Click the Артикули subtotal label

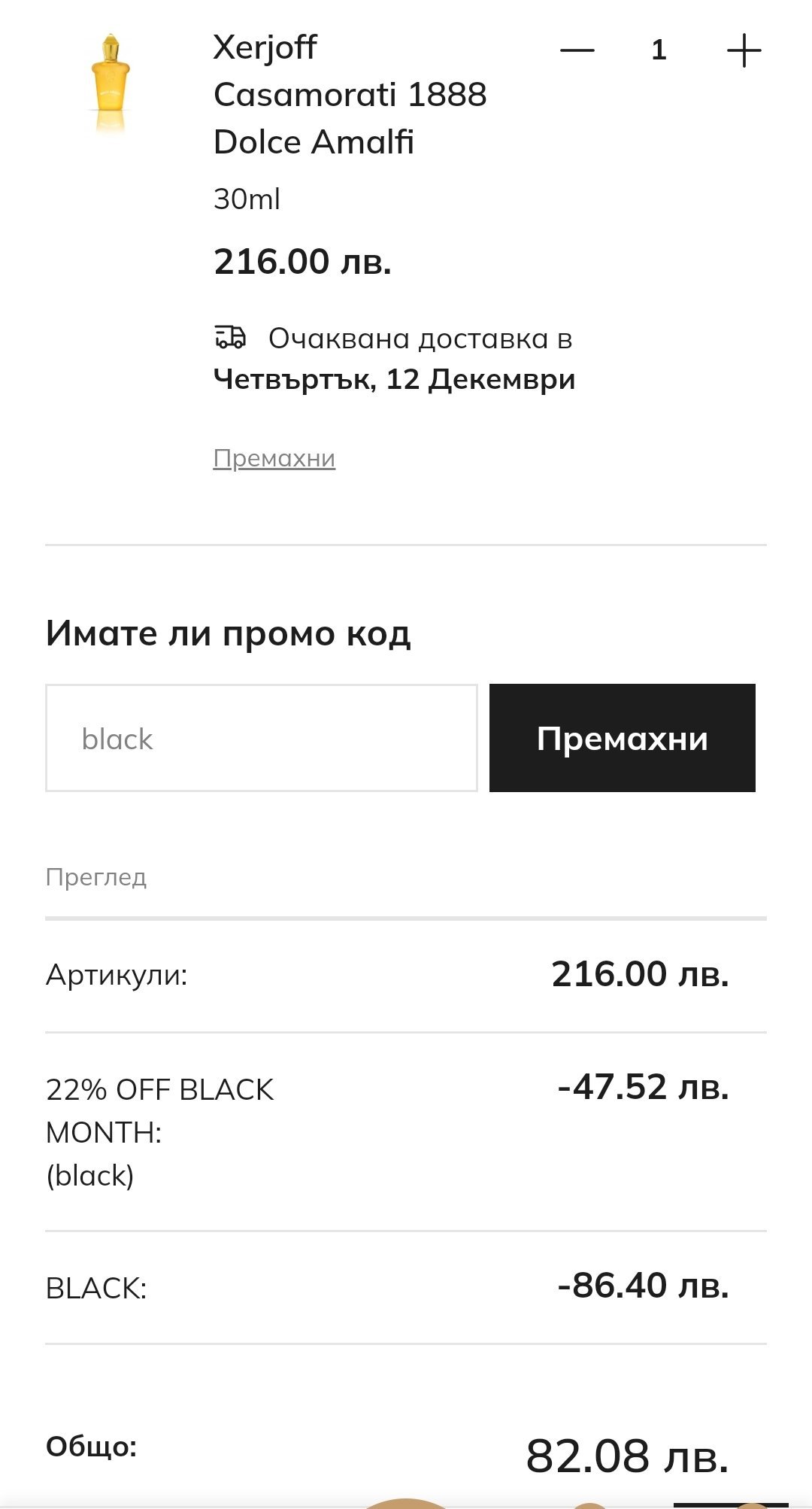click(x=117, y=975)
